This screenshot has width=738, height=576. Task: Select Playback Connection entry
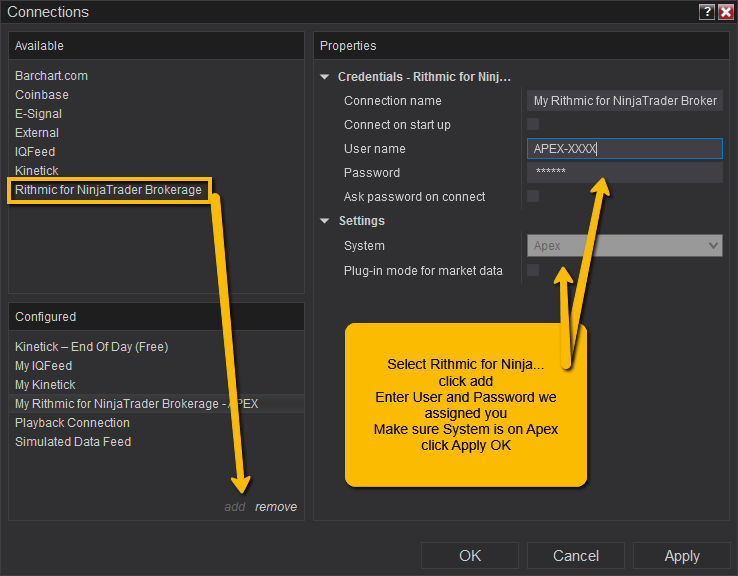[72, 423]
